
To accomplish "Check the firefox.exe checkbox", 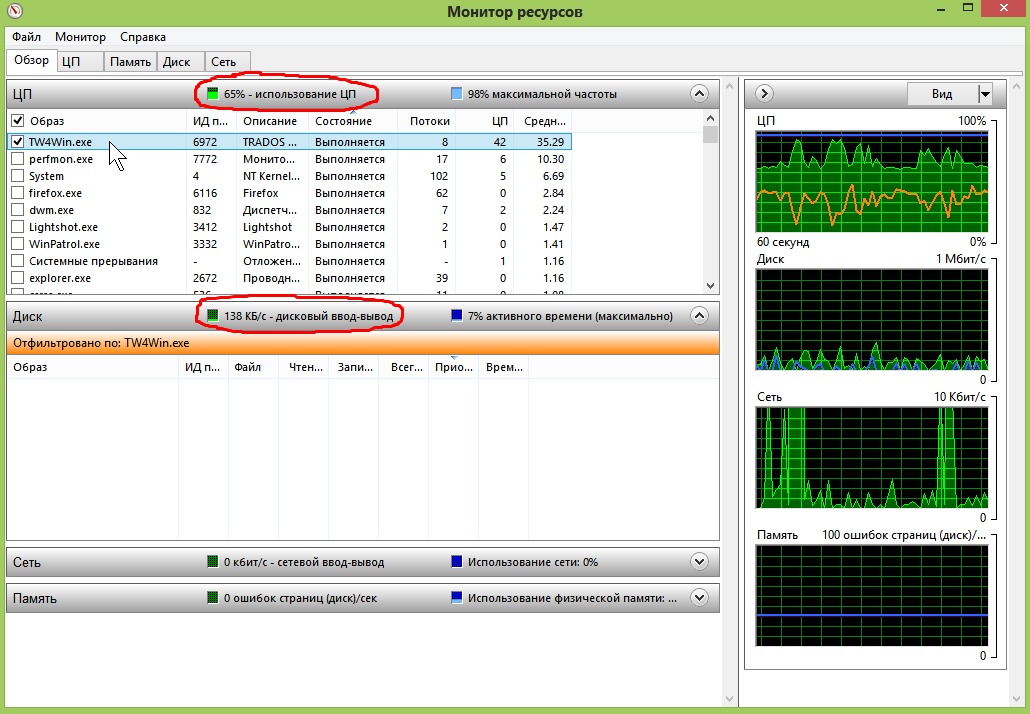I will coord(18,193).
